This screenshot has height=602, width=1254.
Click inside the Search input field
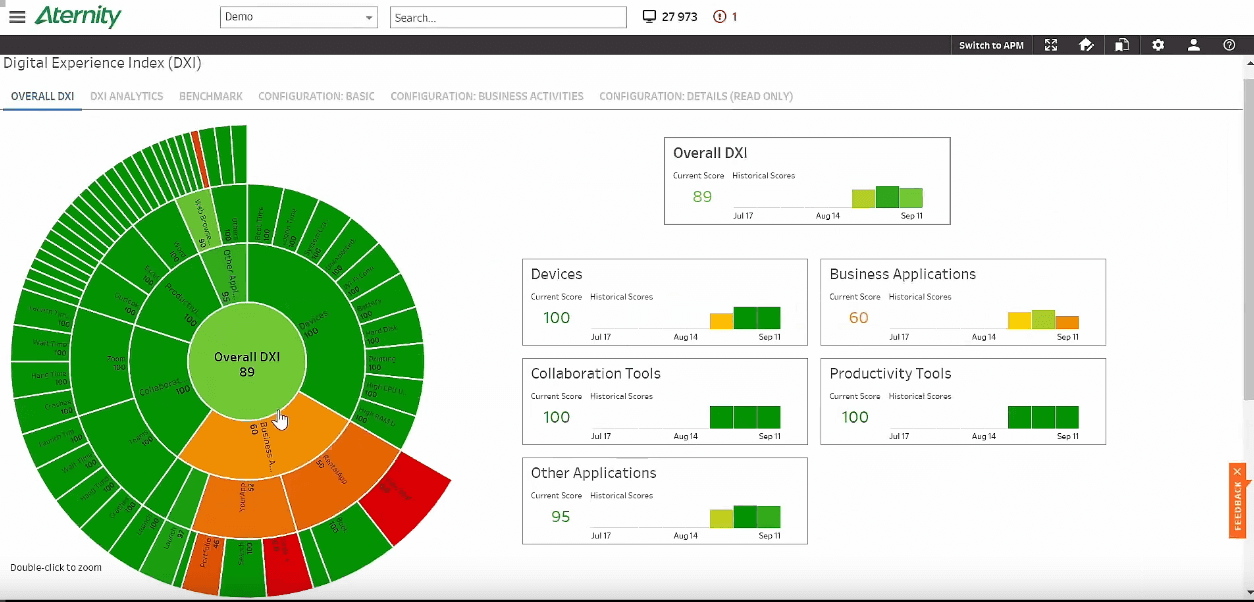(x=507, y=17)
